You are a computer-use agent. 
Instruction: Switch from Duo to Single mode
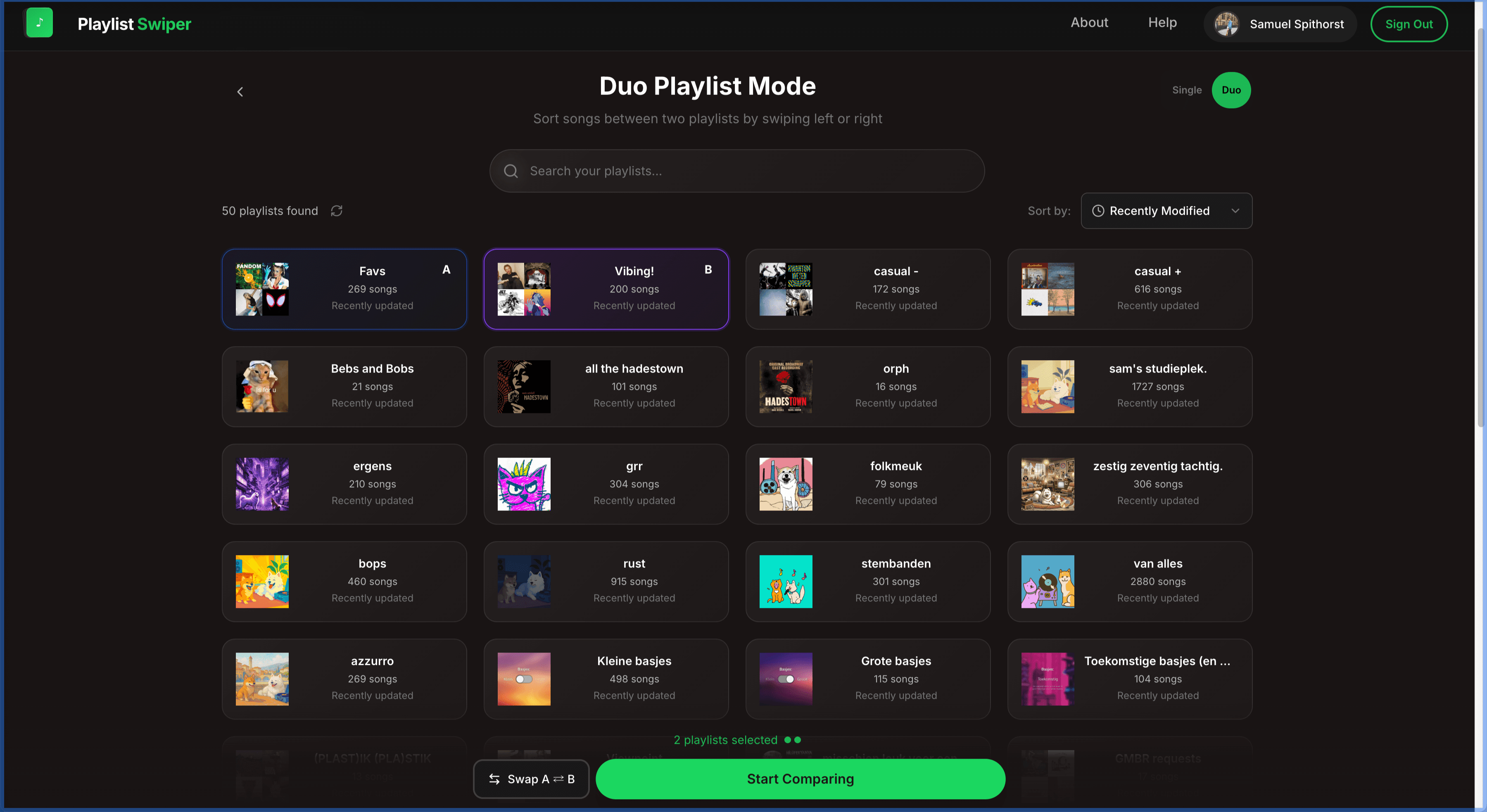(x=1187, y=90)
